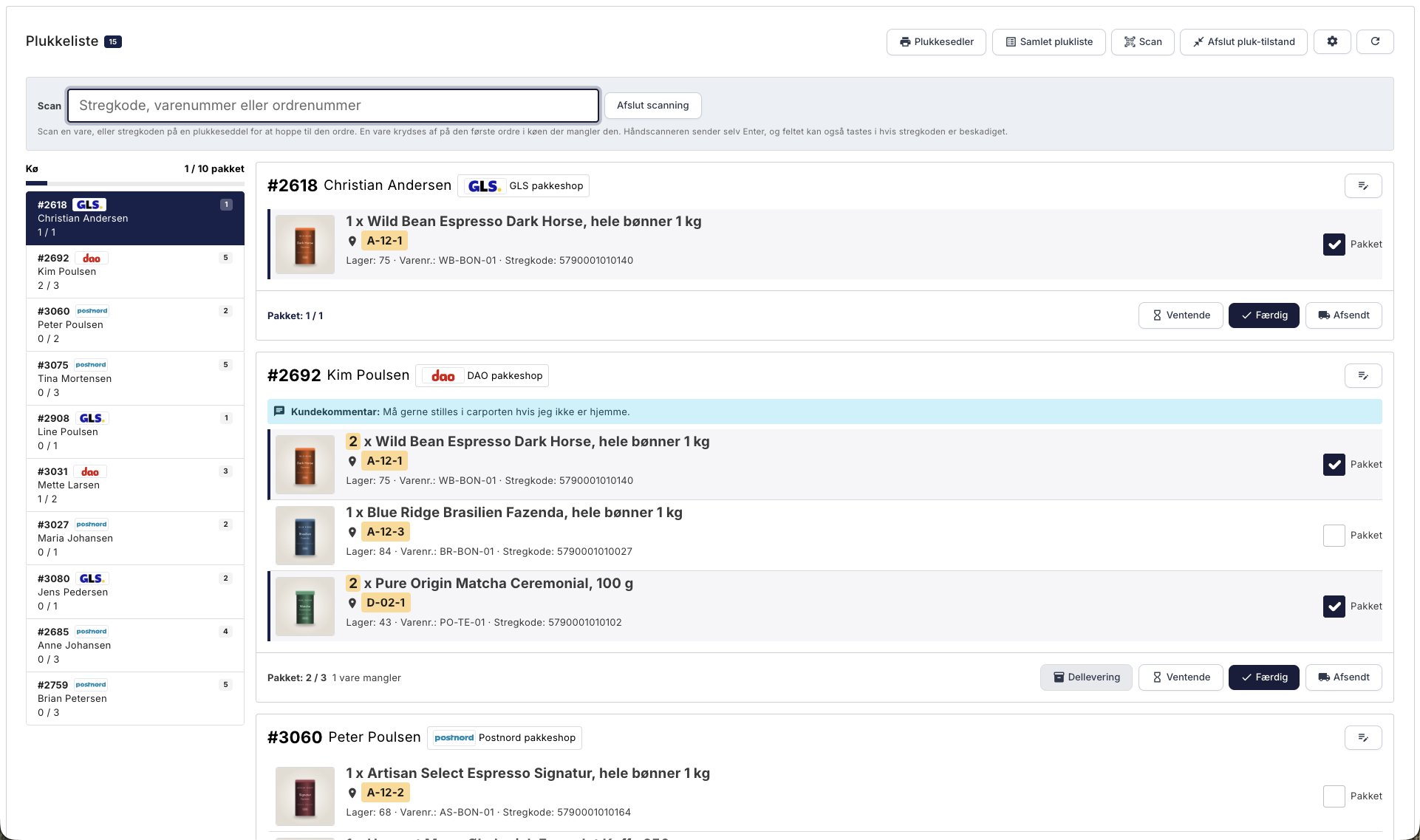Click the D-02-1 location pin for Matcha
This screenshot has width=1420, height=840.
(x=352, y=603)
